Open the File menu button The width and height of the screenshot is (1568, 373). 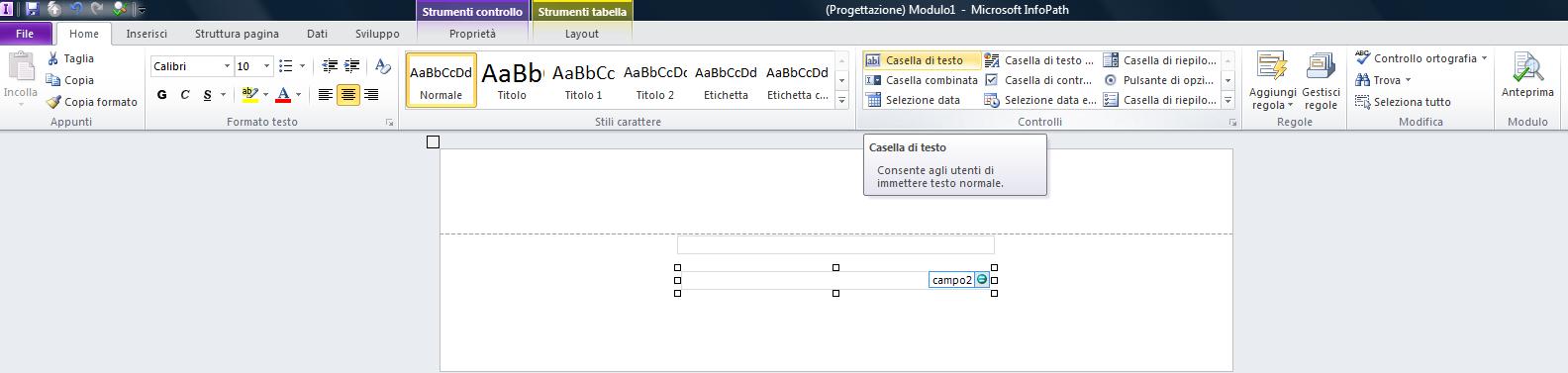click(x=26, y=34)
